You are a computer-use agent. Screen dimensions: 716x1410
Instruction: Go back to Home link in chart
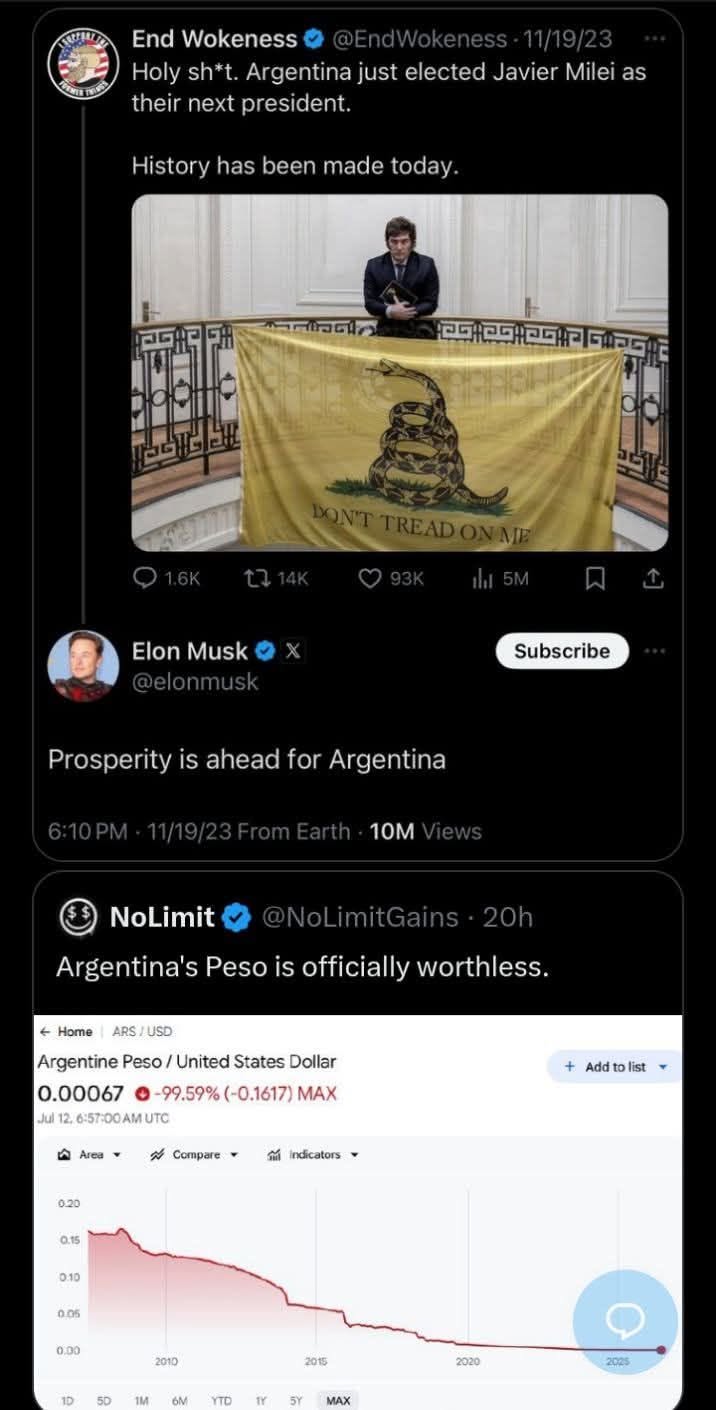tap(67, 1031)
